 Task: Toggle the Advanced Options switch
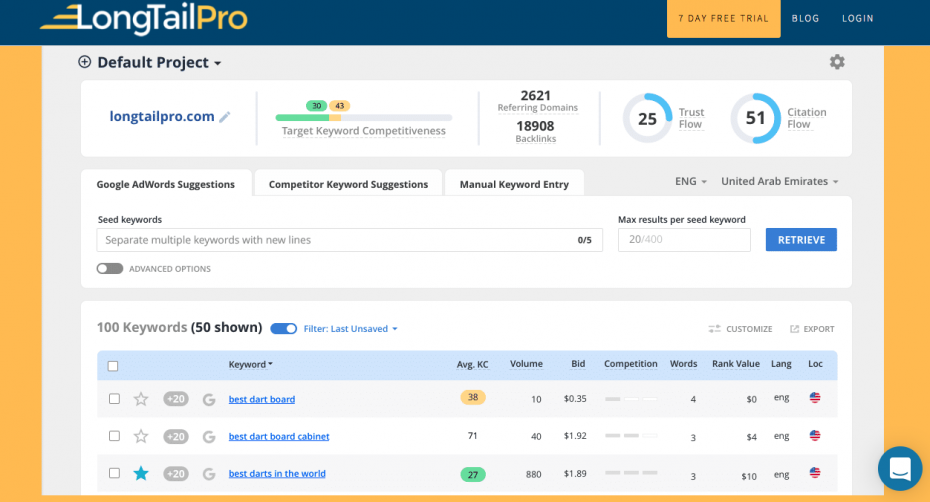[x=110, y=269]
